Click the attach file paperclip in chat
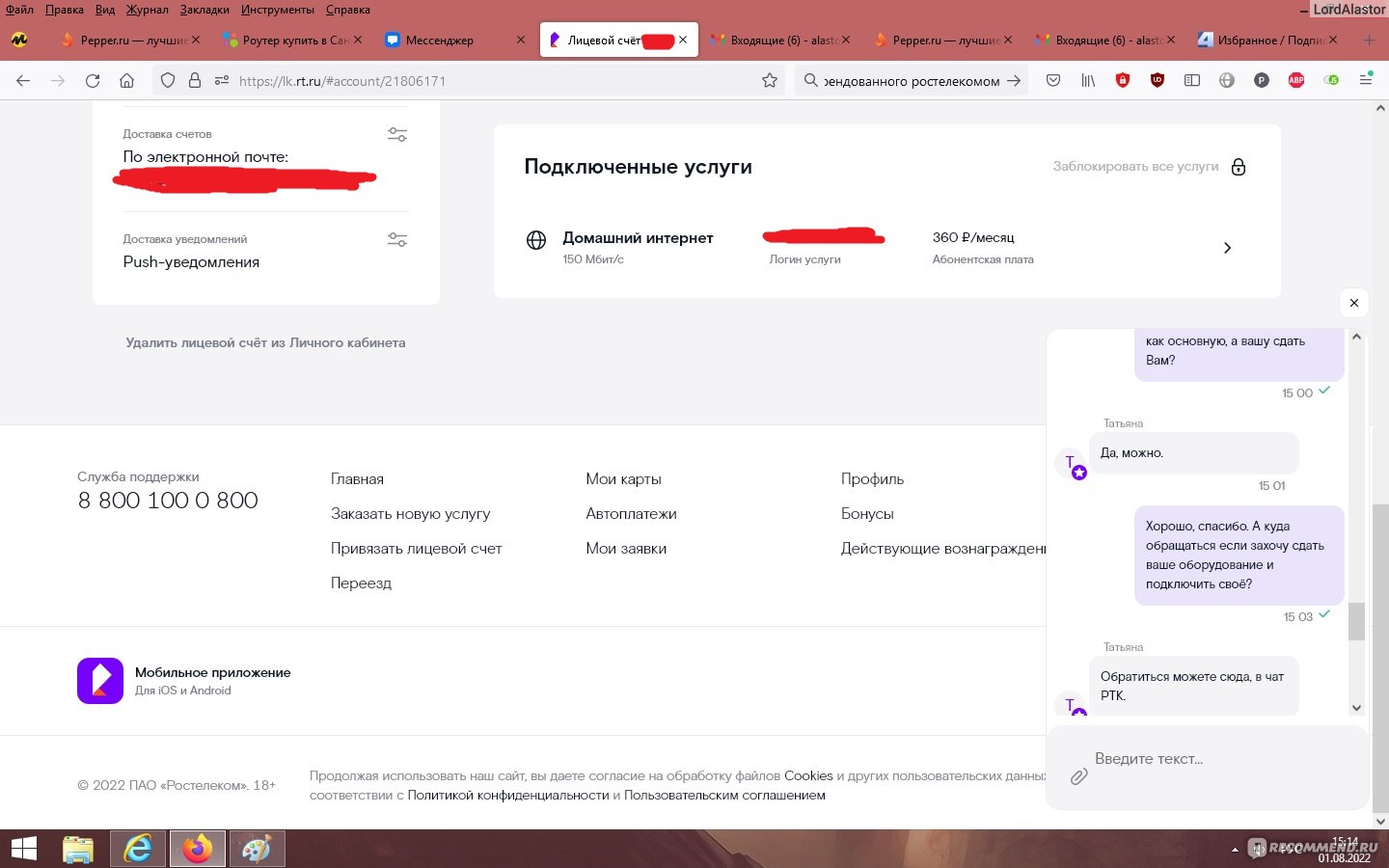 [1079, 776]
